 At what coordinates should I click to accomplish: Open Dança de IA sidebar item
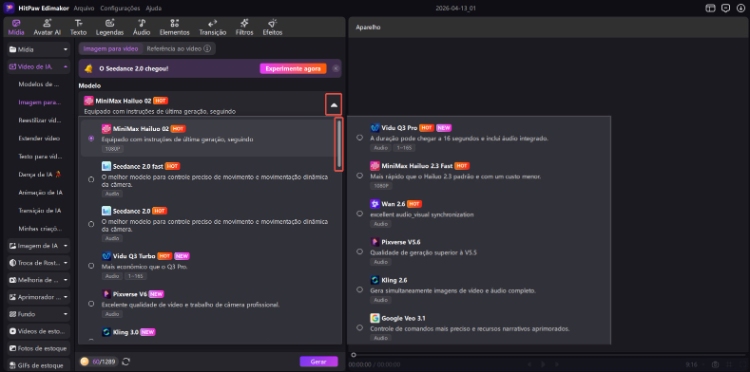(x=40, y=175)
